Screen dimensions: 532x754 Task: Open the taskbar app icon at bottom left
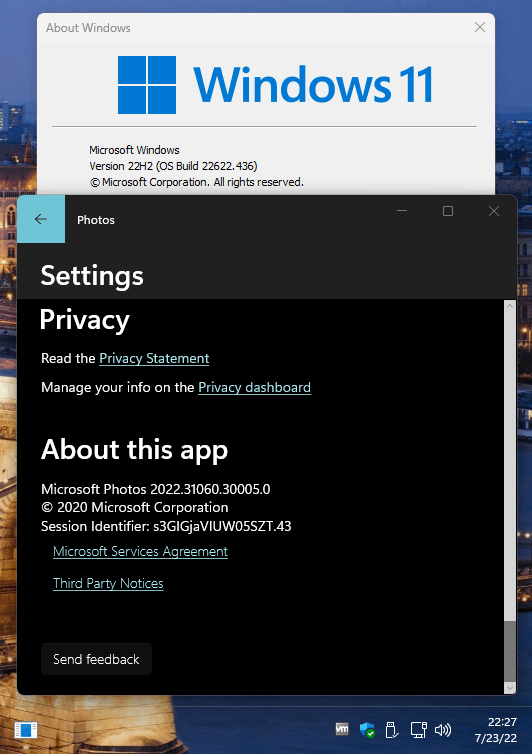pyautogui.click(x=26, y=730)
